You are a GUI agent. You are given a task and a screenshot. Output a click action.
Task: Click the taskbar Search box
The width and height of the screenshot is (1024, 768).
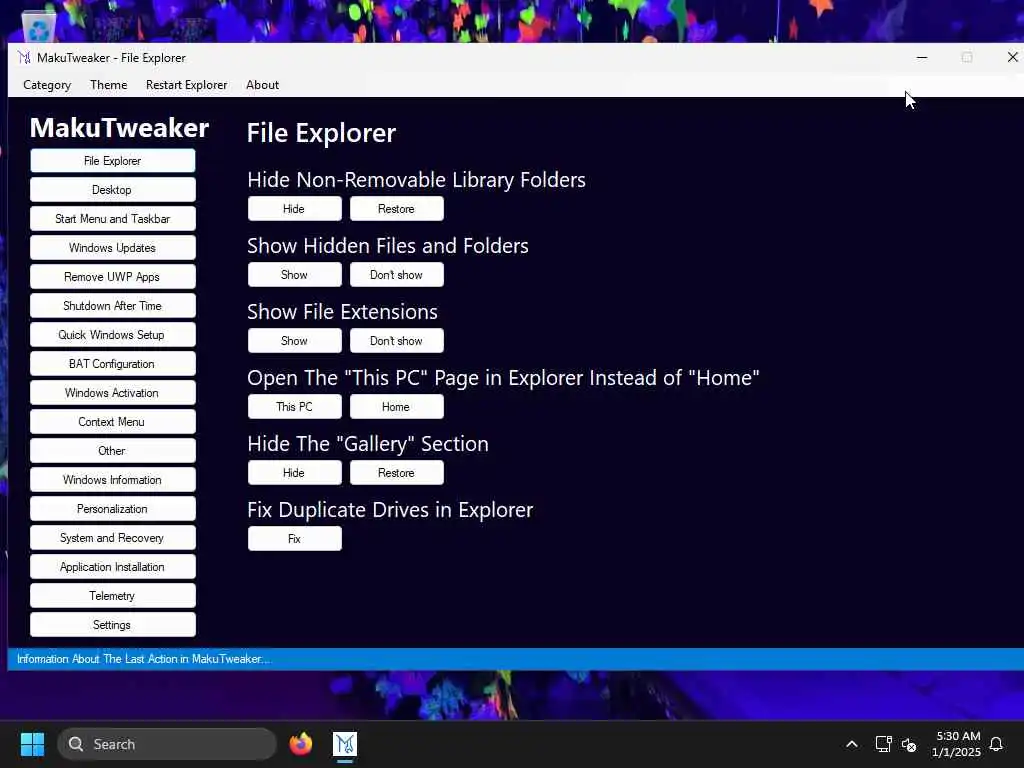(167, 744)
